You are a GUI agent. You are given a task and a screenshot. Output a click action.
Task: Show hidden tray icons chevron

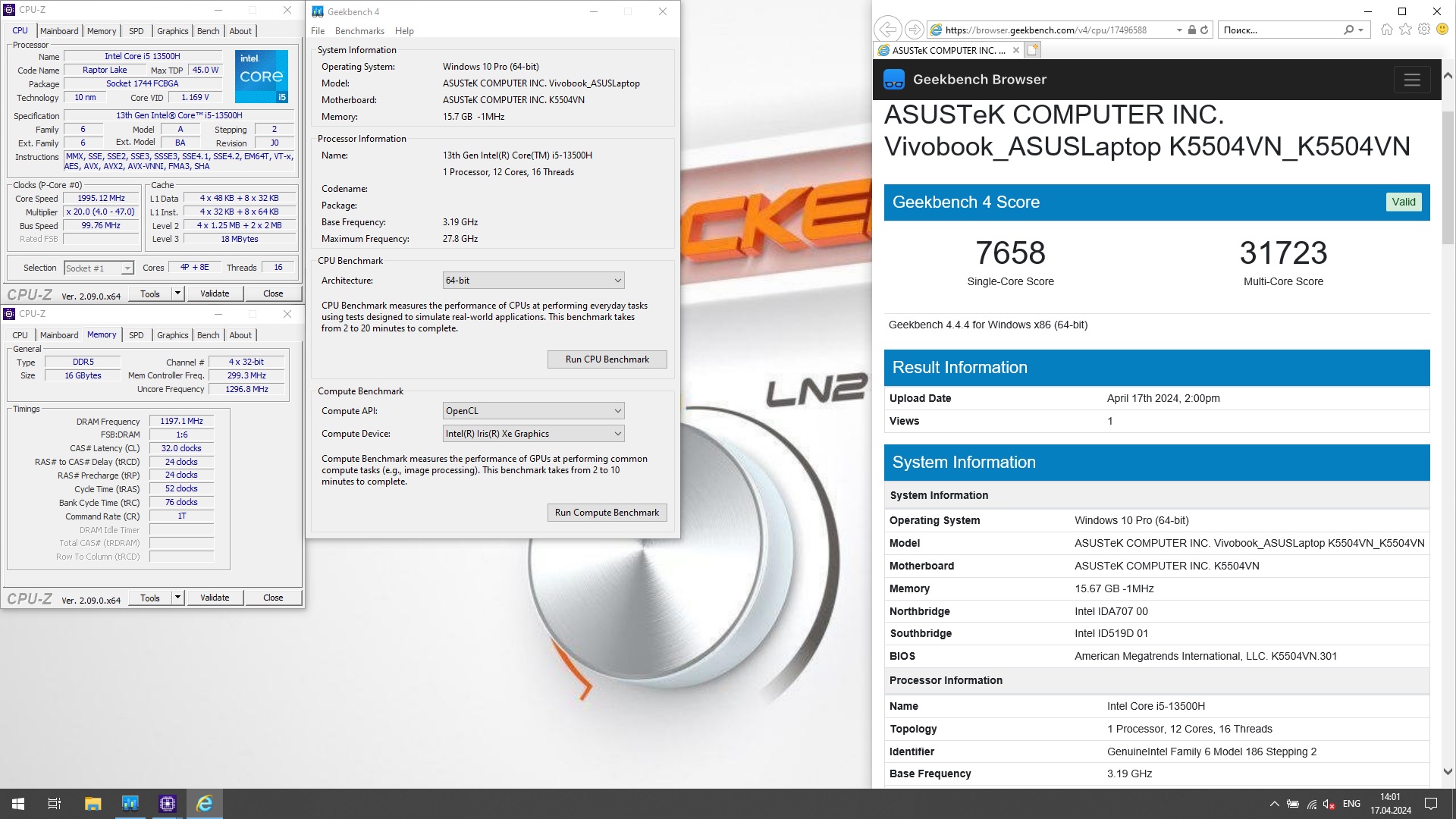tap(1274, 804)
